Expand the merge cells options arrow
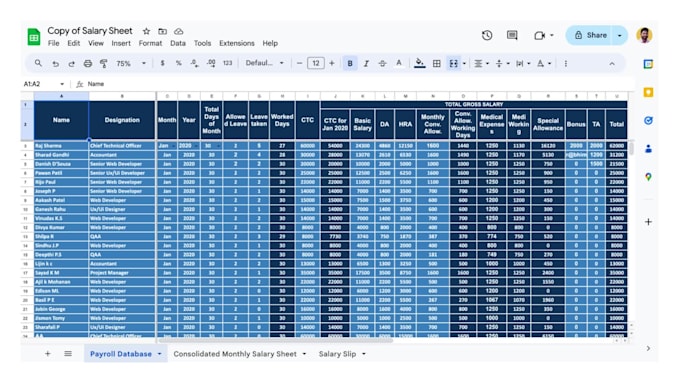The width and height of the screenshot is (680, 383). click(464, 64)
